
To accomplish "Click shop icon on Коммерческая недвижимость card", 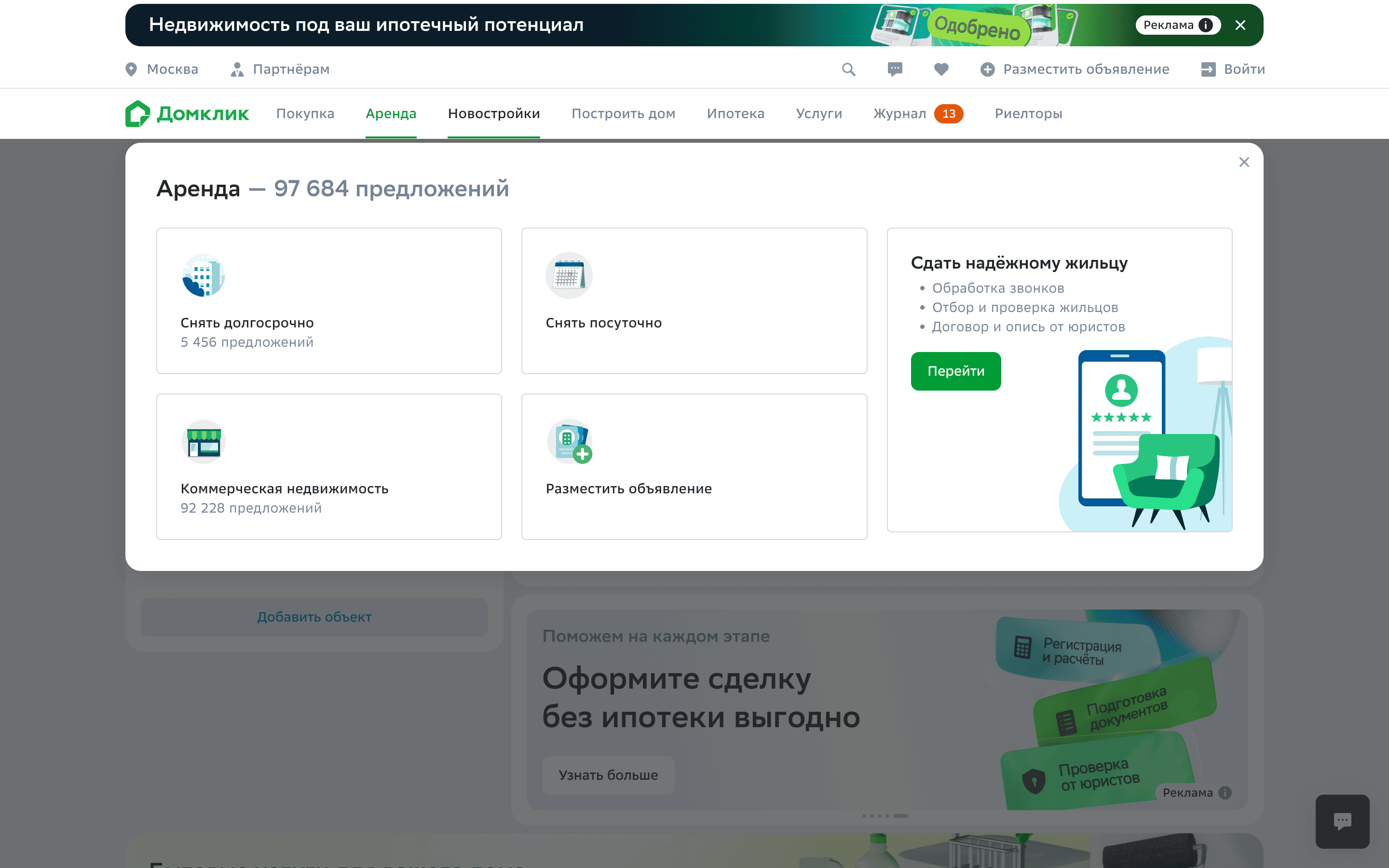I will click(x=203, y=441).
